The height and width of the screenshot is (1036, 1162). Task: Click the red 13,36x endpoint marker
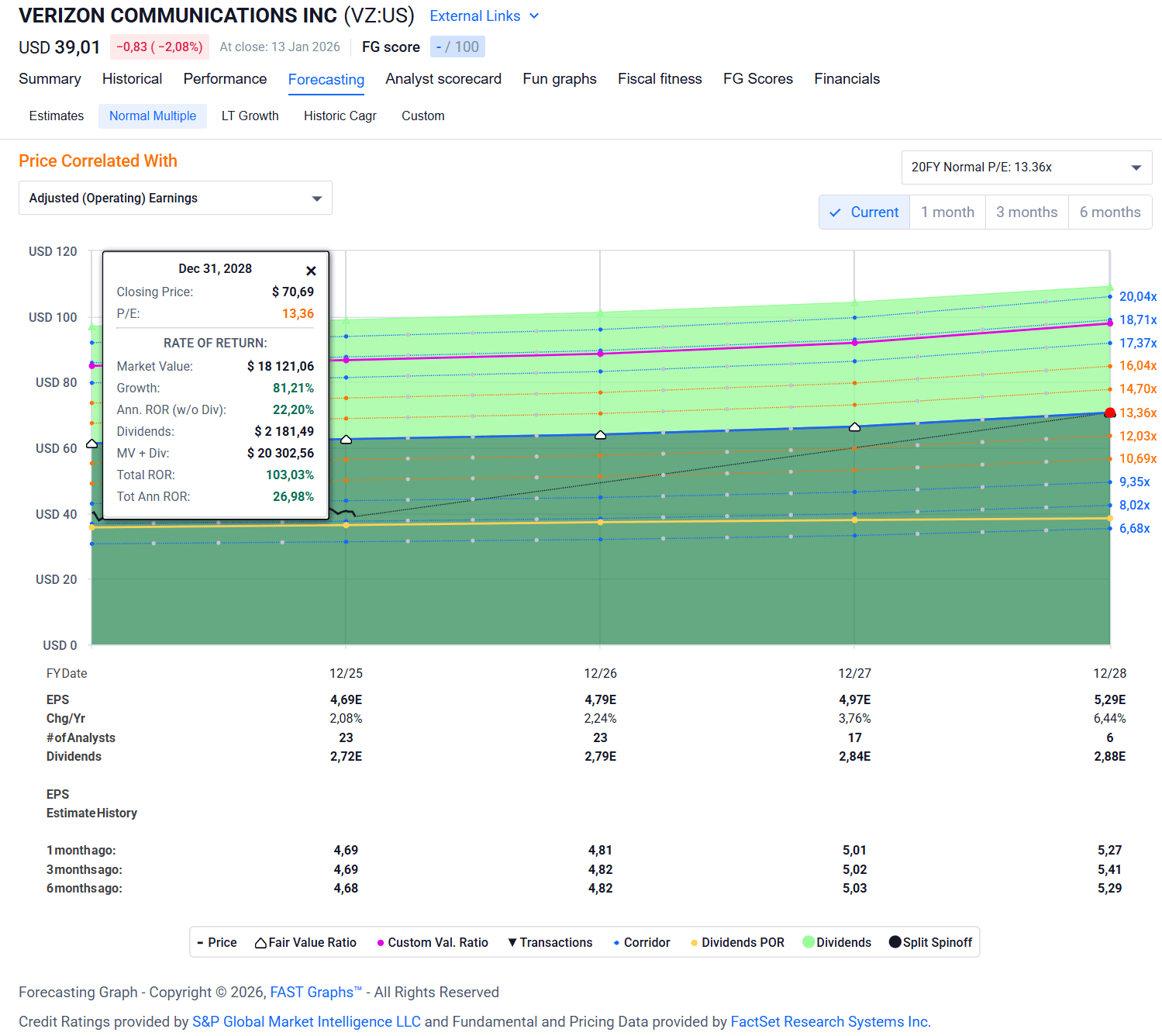pyautogui.click(x=1110, y=413)
